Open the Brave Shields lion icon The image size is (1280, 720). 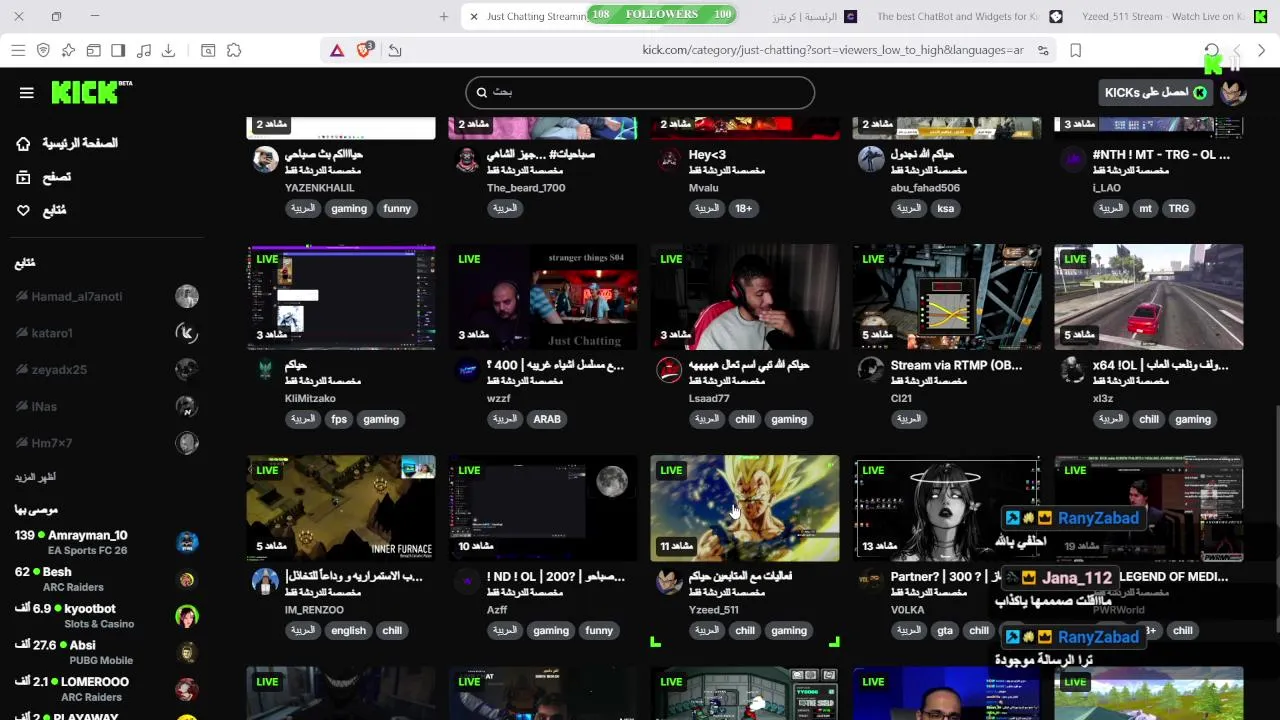coord(365,50)
